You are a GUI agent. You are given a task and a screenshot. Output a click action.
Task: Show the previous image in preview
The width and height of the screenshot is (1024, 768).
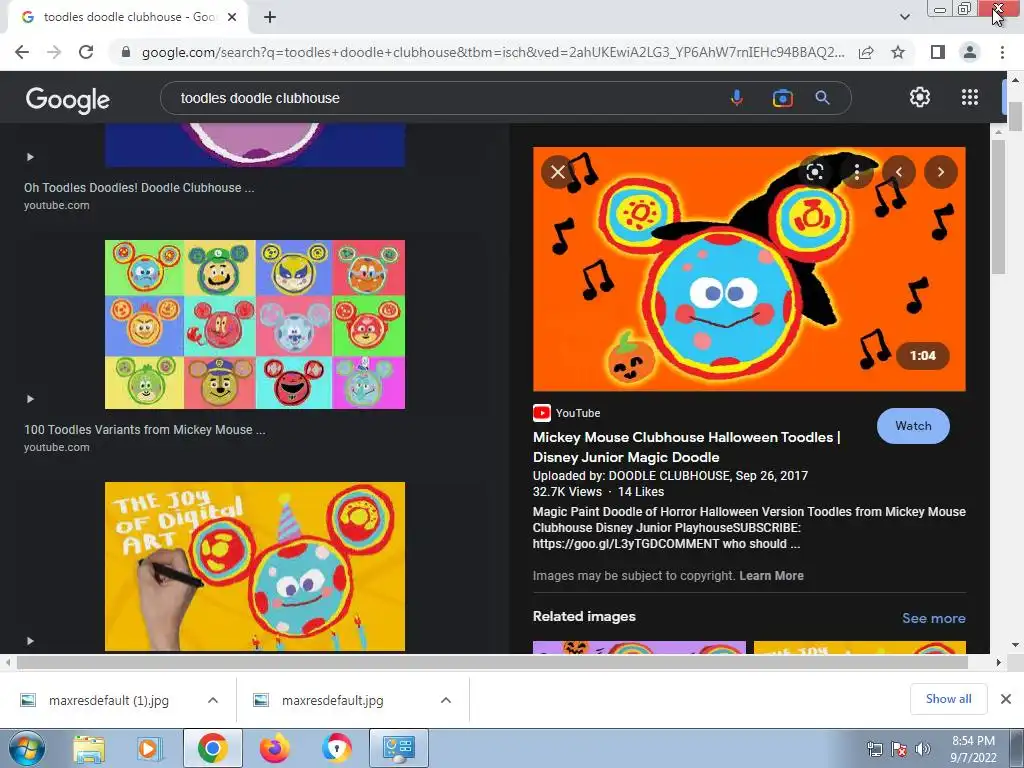pyautogui.click(x=899, y=172)
